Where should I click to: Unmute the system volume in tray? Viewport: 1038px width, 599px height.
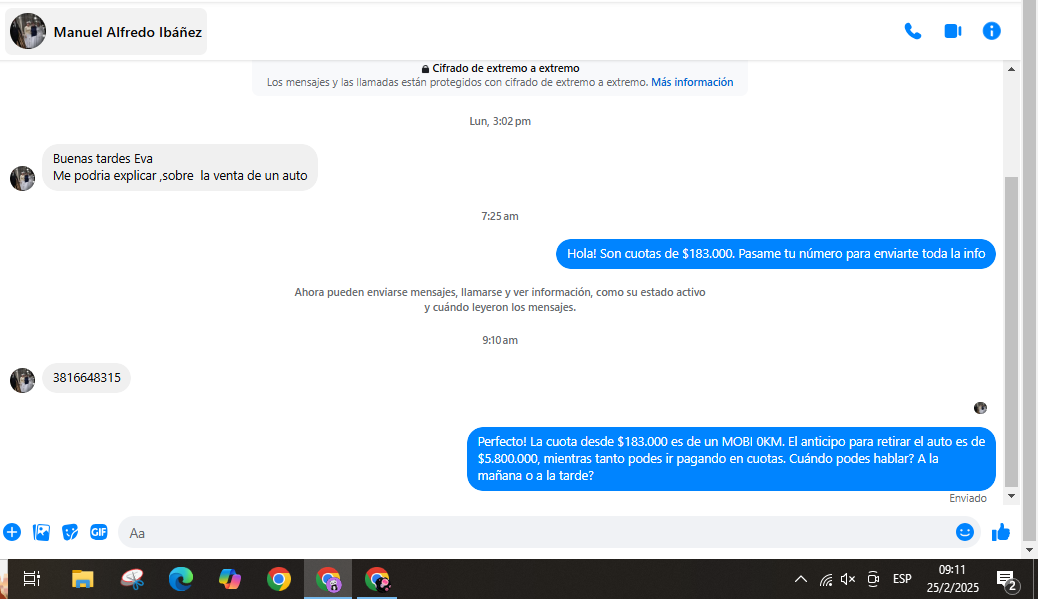[x=848, y=579]
